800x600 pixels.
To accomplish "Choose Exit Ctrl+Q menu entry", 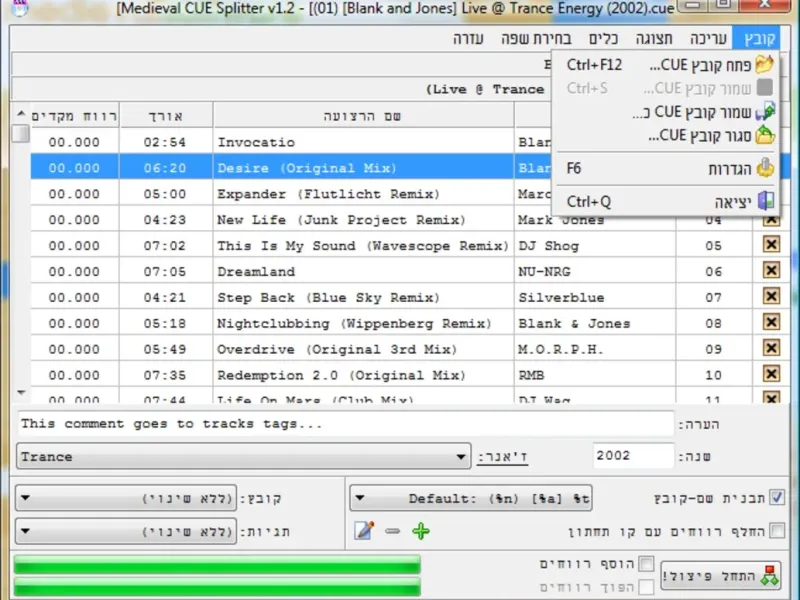I will pyautogui.click(x=666, y=202).
